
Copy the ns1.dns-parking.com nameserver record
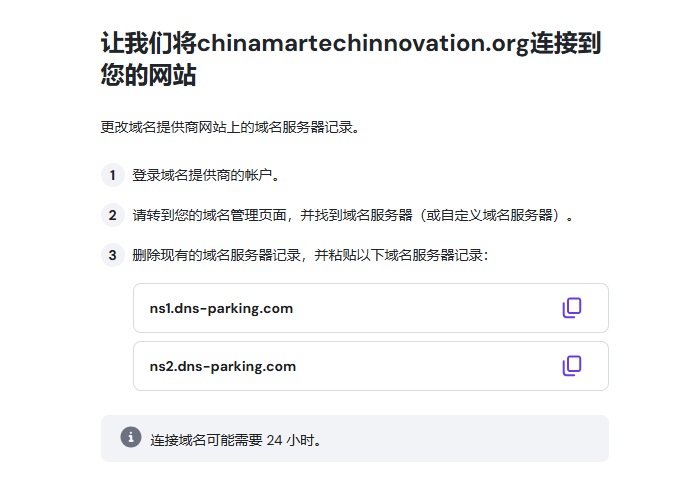tap(571, 308)
